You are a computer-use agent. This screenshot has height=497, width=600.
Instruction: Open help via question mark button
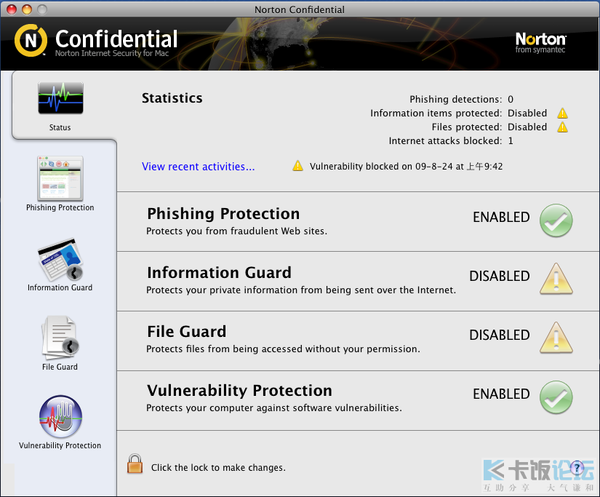(x=577, y=467)
